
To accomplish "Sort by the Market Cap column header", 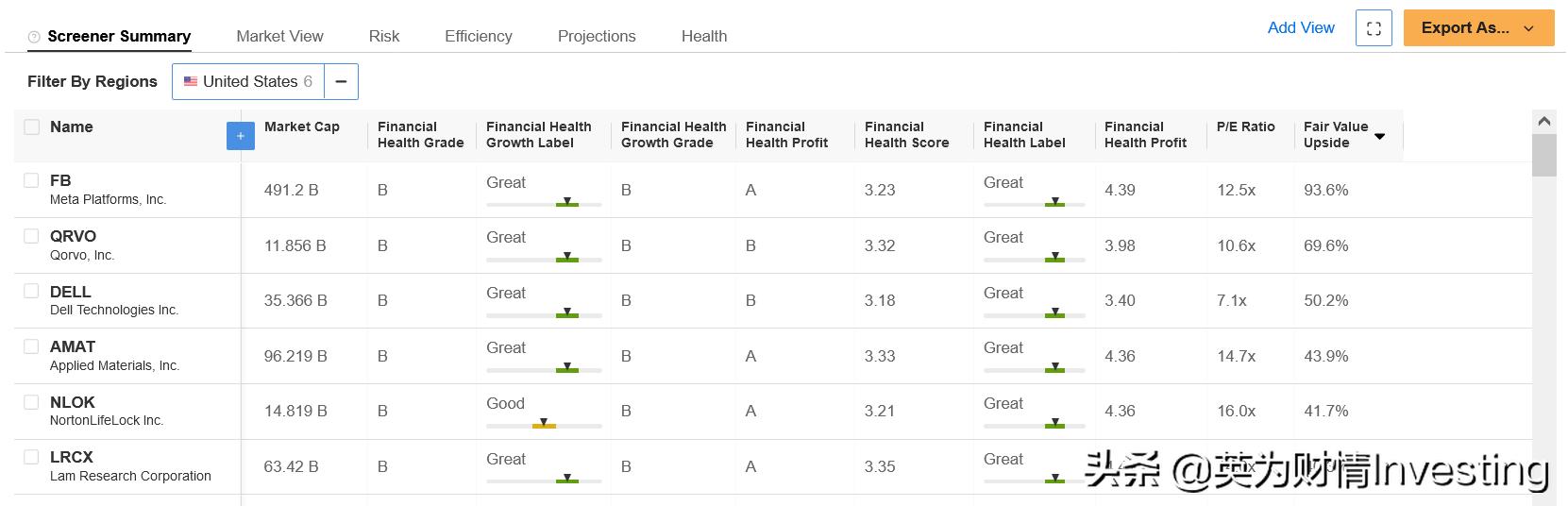I will 302,126.
